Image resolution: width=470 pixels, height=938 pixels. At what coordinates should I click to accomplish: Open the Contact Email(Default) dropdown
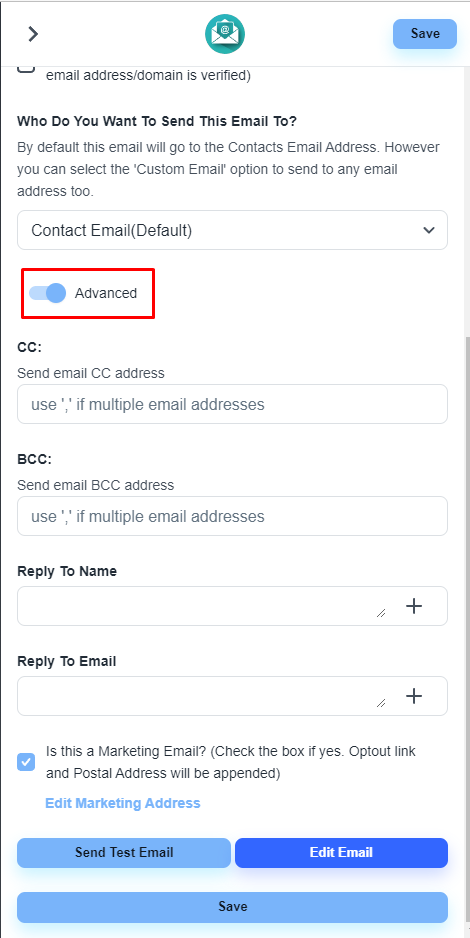tap(232, 230)
